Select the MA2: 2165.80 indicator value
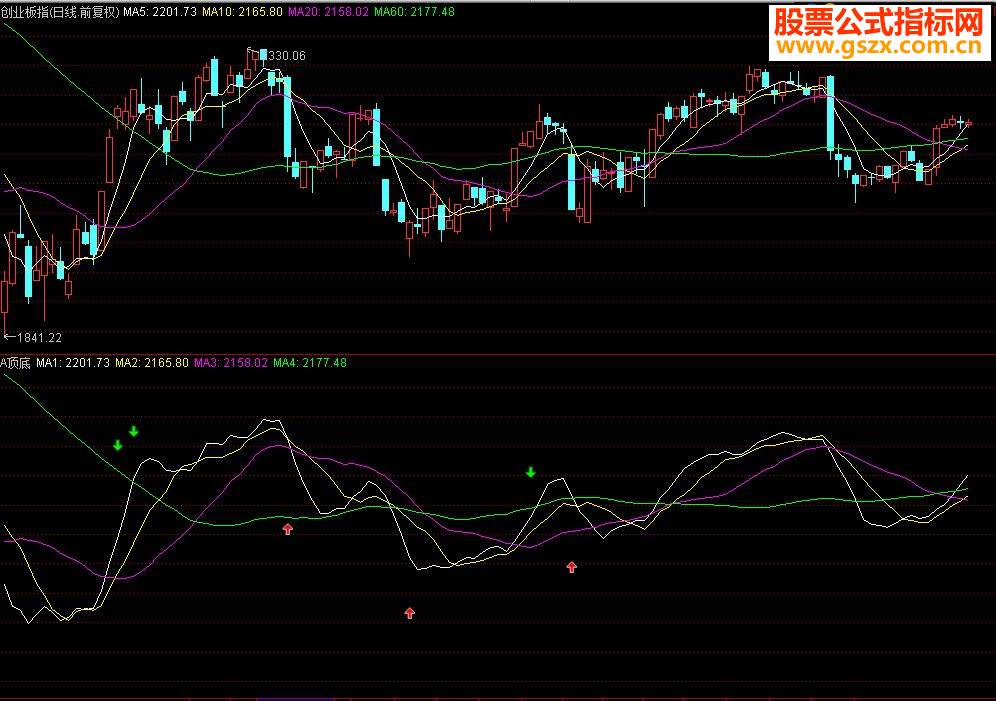996x701 pixels. coord(152,363)
